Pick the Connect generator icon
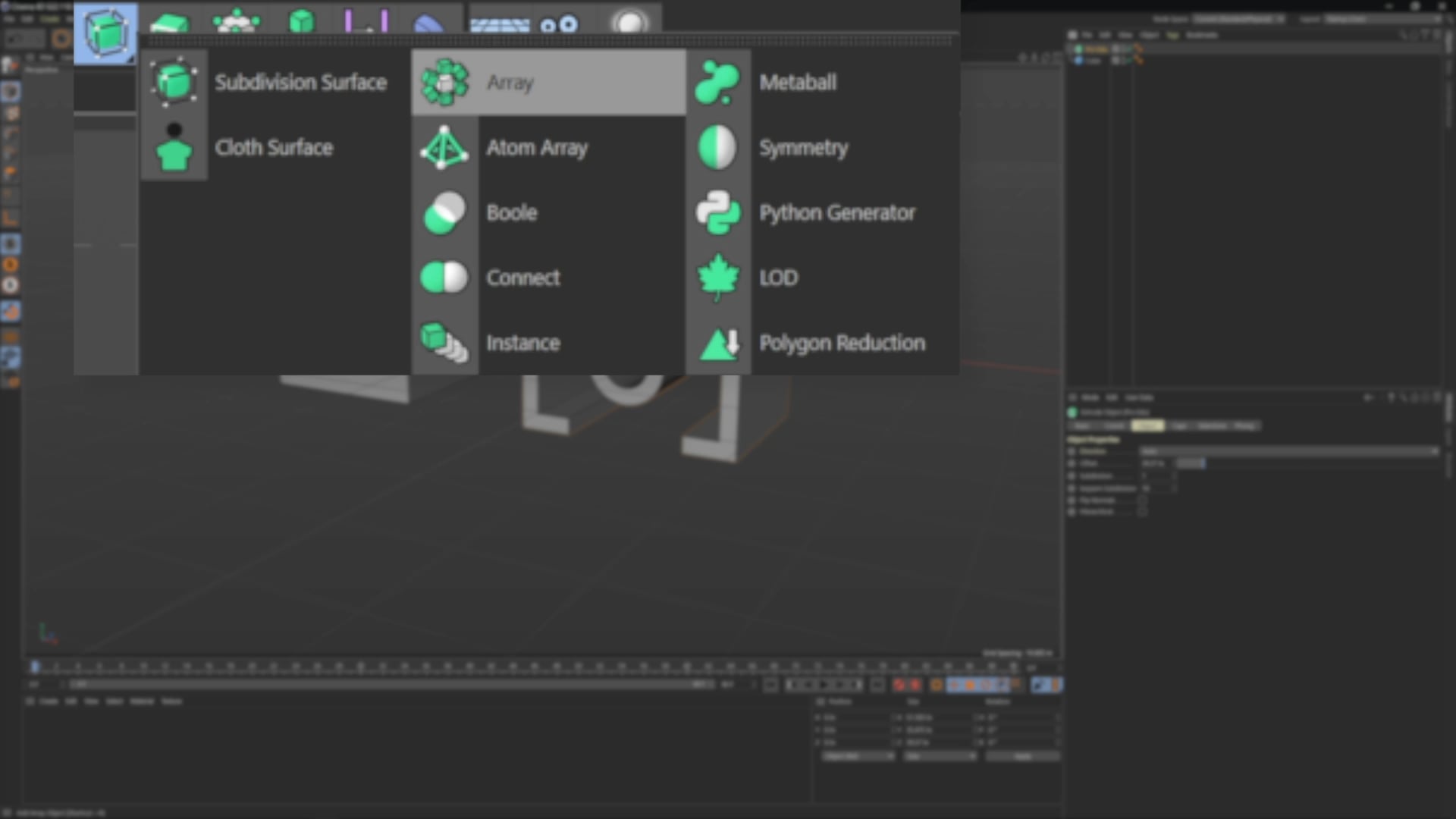 click(x=444, y=278)
